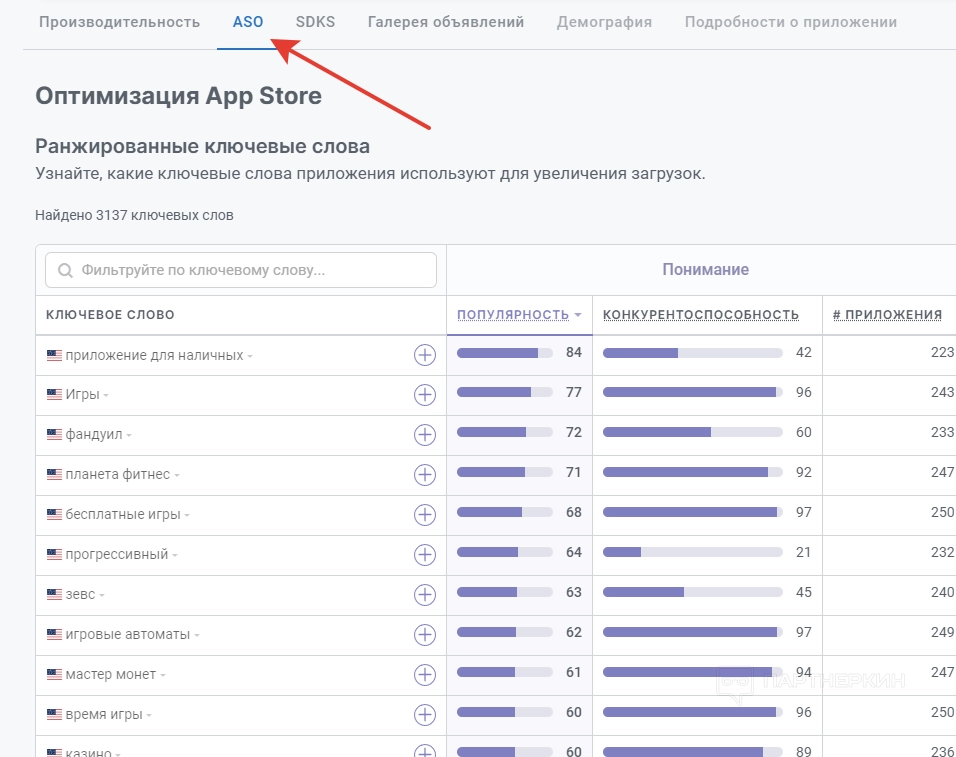Switch to the SDKS tab

tap(315, 22)
